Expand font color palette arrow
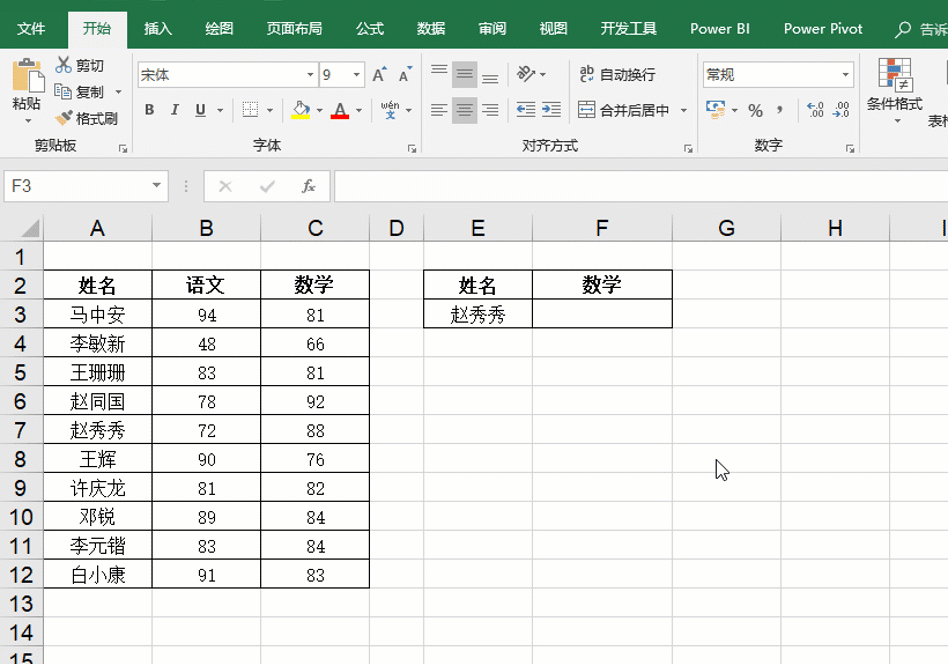This screenshot has height=664, width=948. pyautogui.click(x=359, y=111)
